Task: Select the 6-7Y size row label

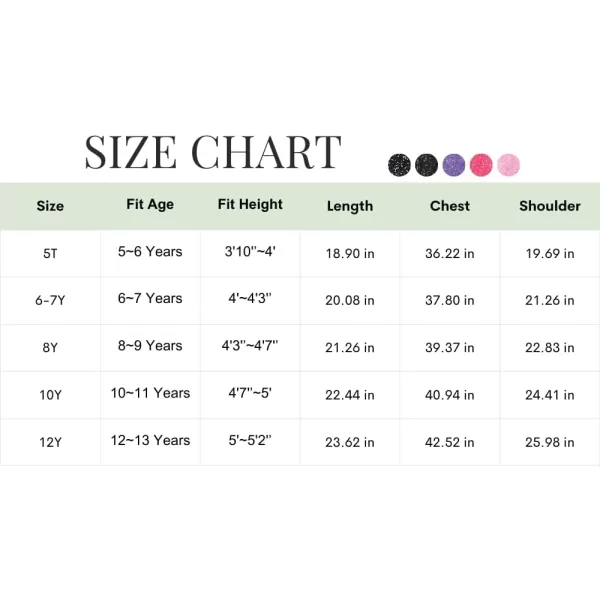Action: [50, 300]
